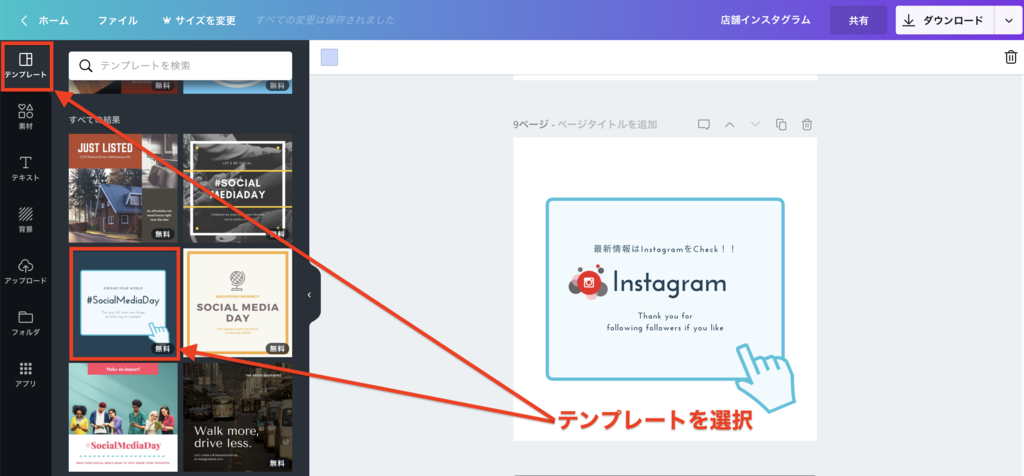This screenshot has height=476, width=1024.
Task: Select the Instagram heading text on canvas
Action: (x=669, y=283)
